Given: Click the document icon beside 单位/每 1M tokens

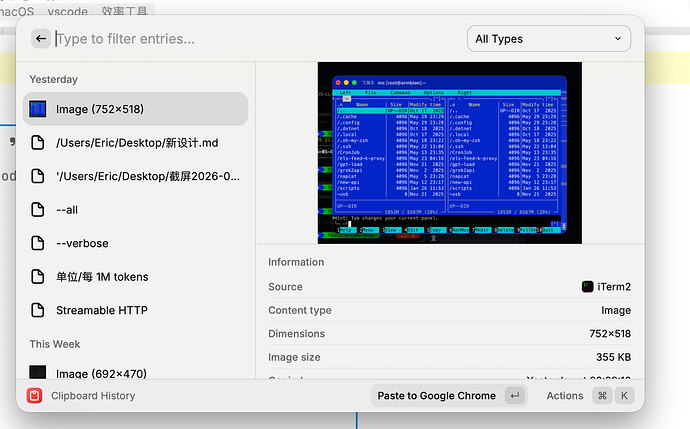Looking at the screenshot, I should tap(38, 276).
